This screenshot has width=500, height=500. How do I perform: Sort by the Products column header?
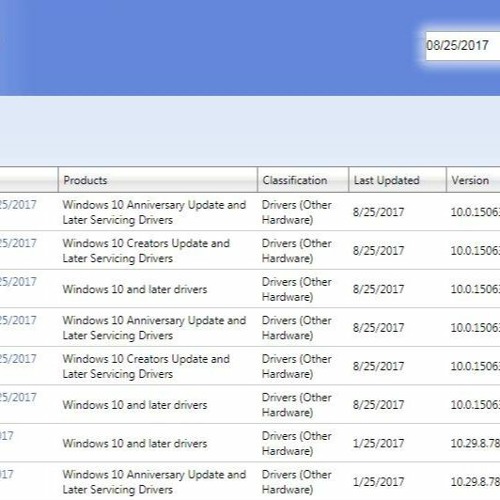point(158,180)
